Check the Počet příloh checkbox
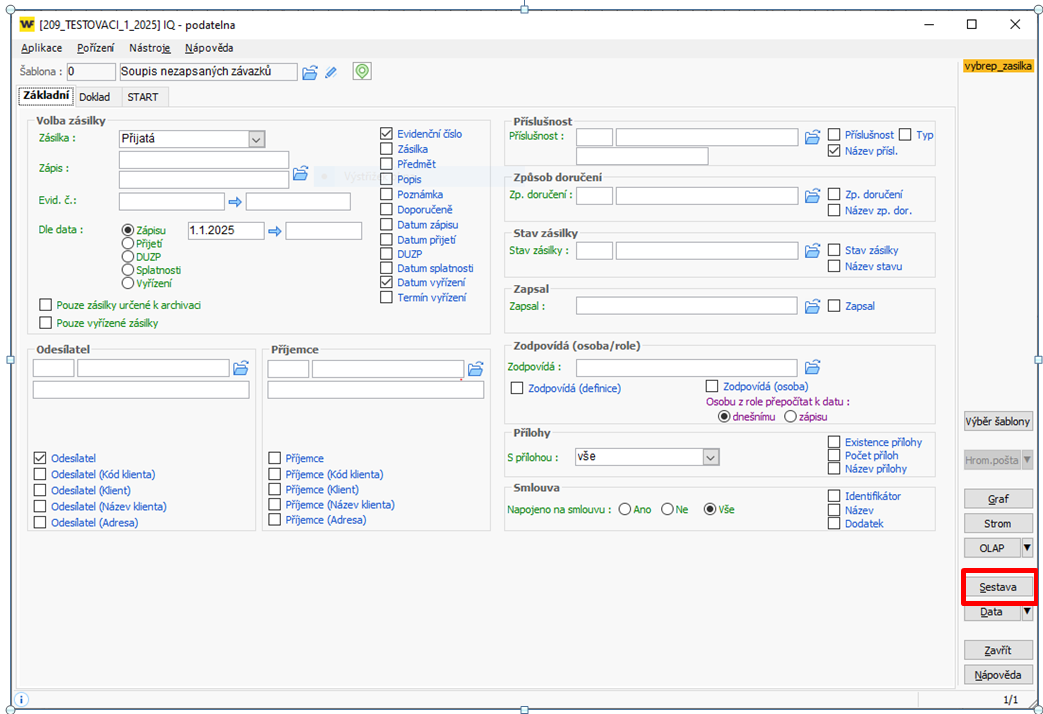1043x714 pixels. (x=834, y=455)
